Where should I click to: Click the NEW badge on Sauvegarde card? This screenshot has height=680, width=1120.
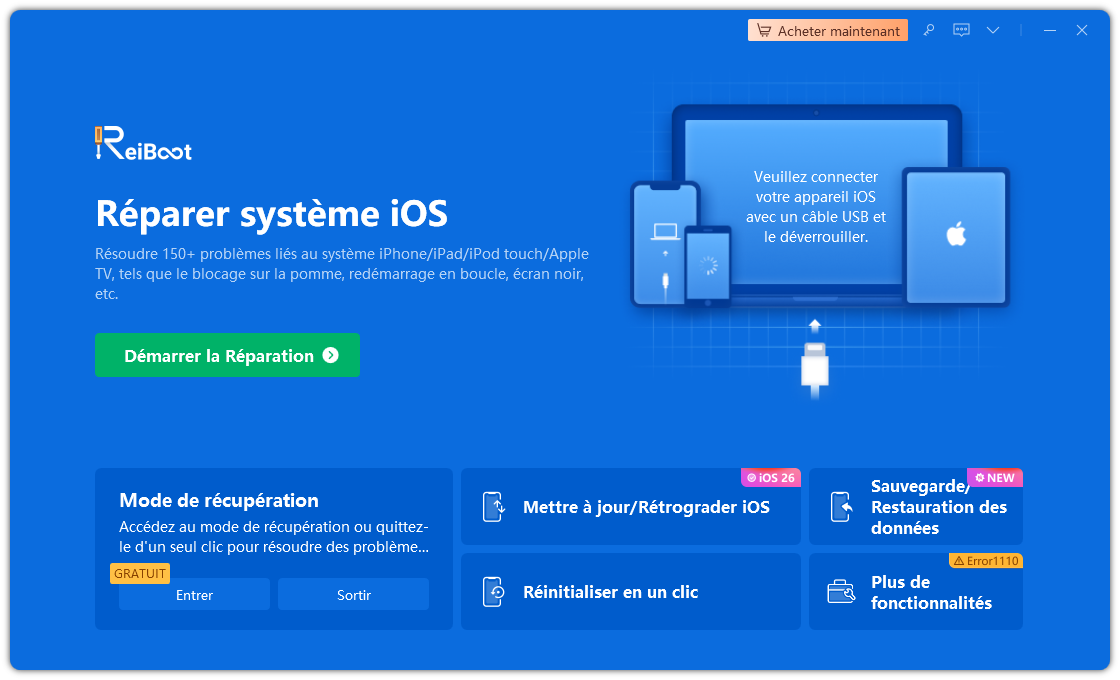pyautogui.click(x=995, y=478)
